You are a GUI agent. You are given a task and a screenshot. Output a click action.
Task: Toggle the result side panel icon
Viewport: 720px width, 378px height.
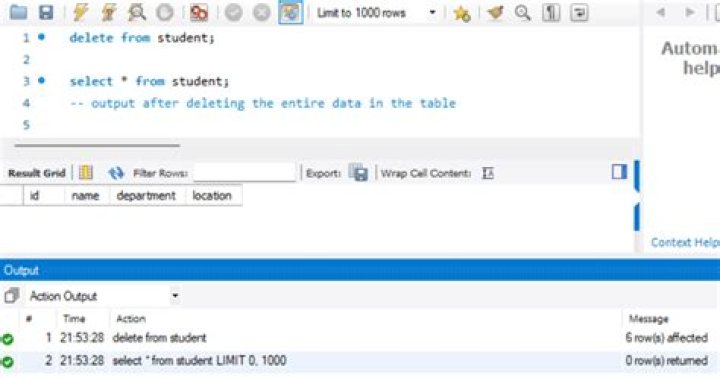click(619, 172)
